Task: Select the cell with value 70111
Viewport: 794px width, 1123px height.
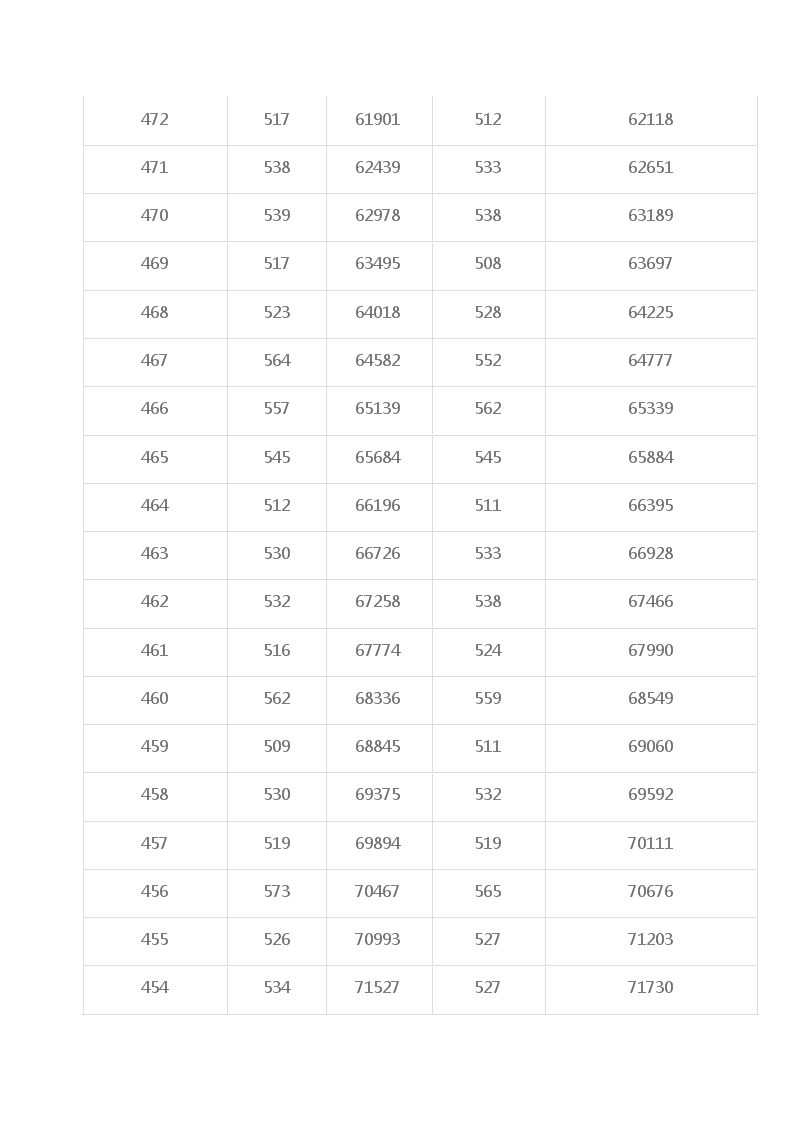Action: pyautogui.click(x=651, y=844)
